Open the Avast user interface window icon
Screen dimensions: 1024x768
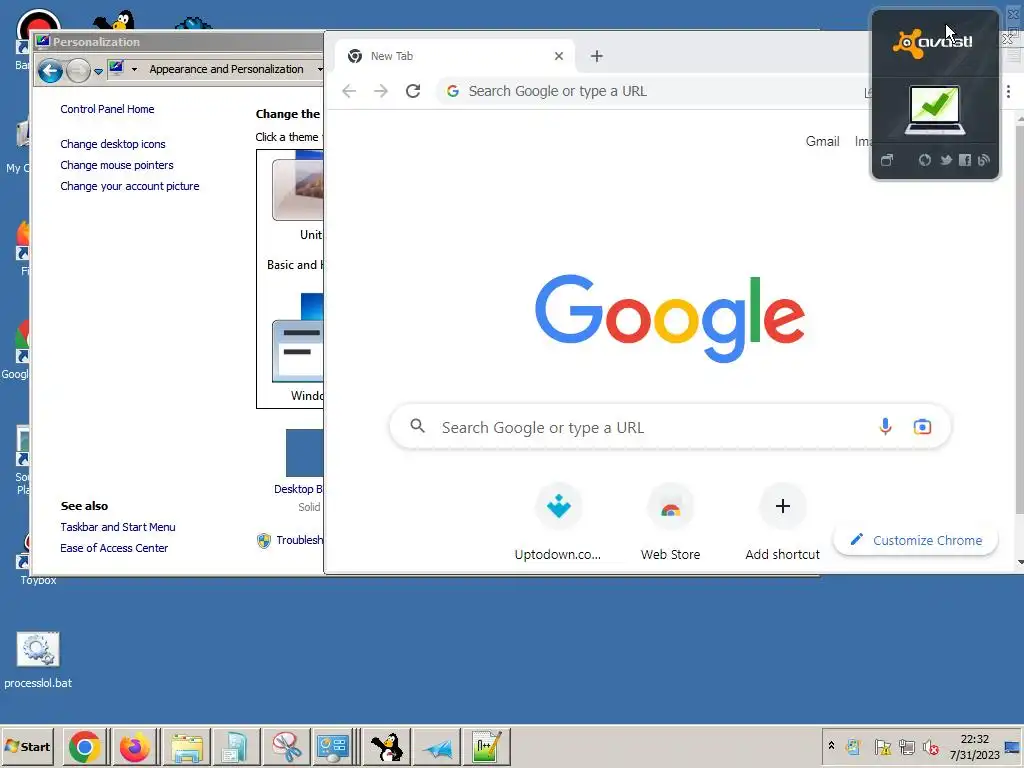coord(886,160)
